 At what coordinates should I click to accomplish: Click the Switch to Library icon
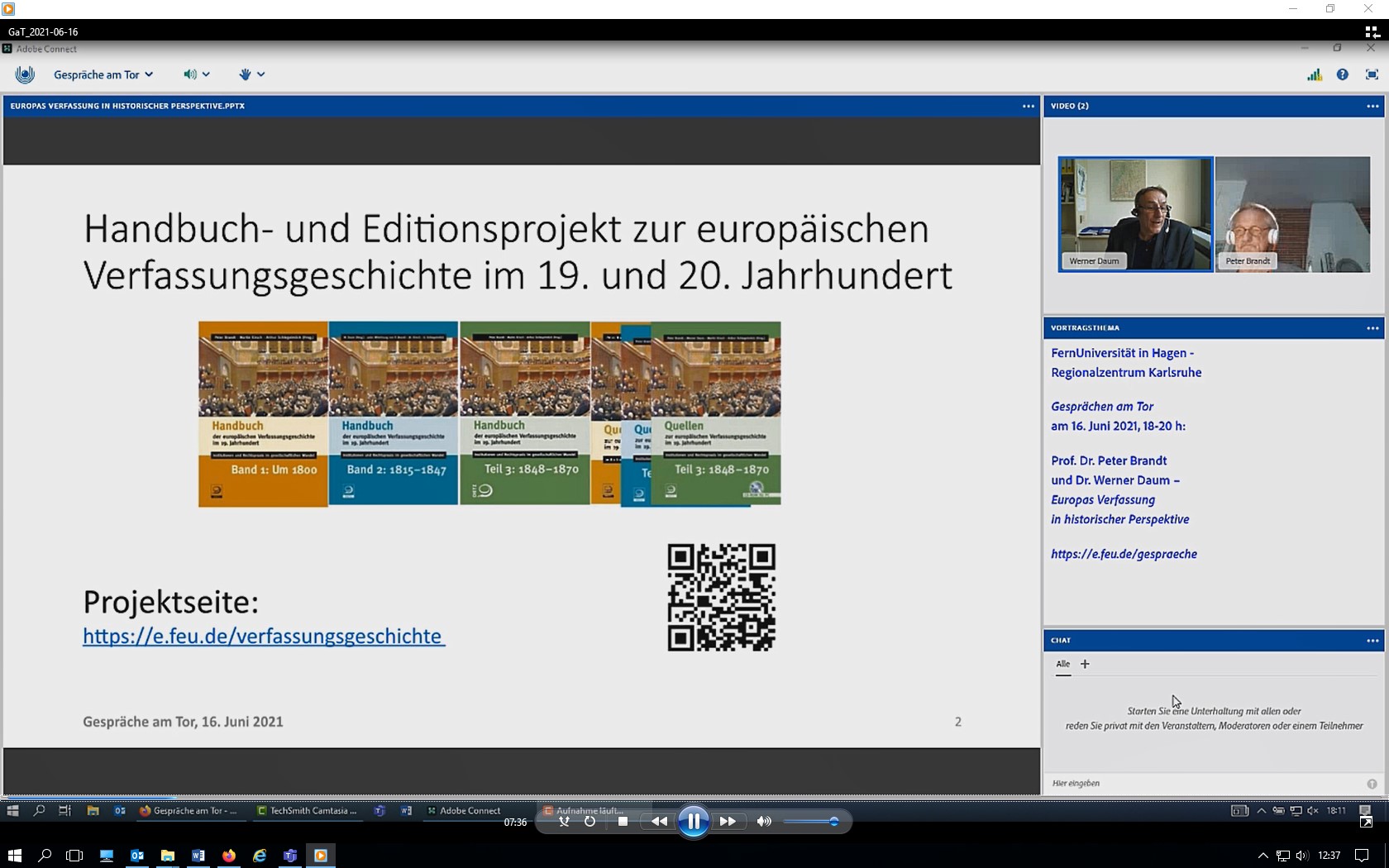[x=1372, y=31]
